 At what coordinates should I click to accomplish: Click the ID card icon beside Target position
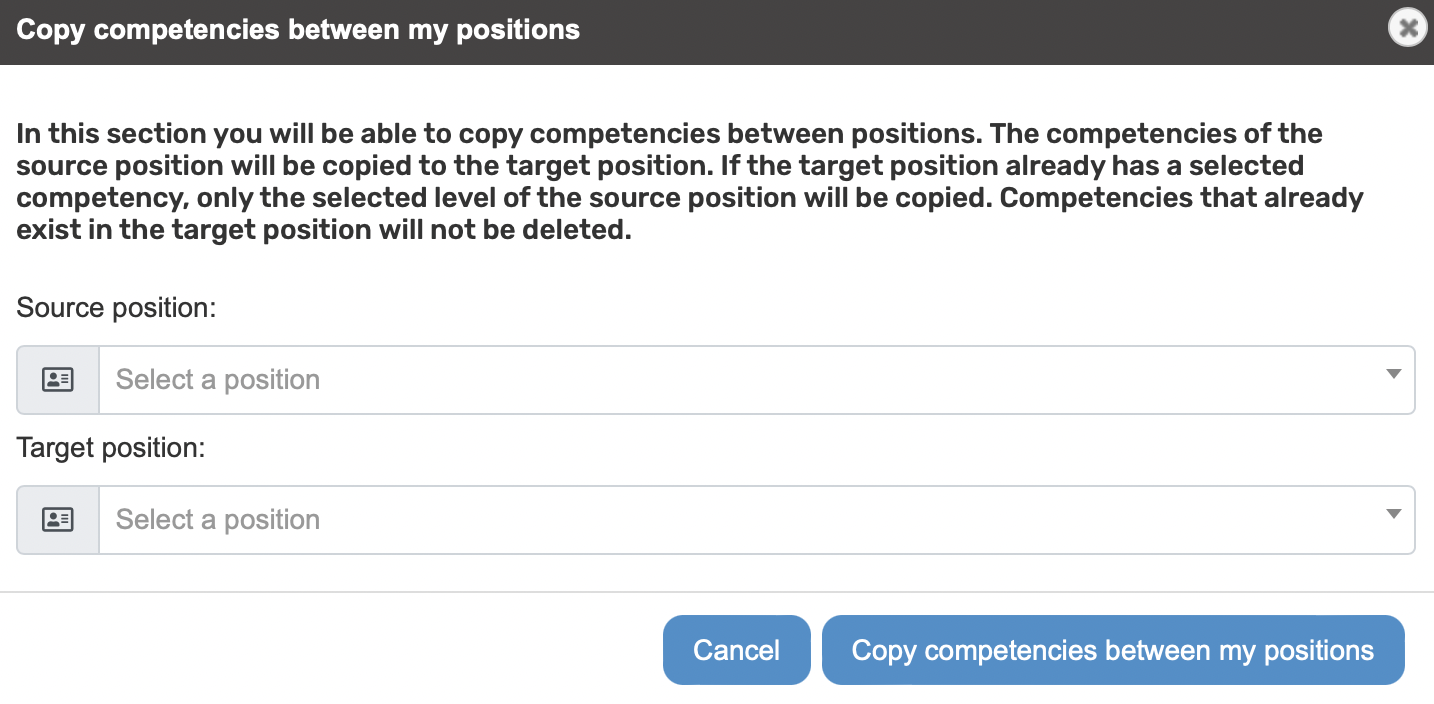click(x=58, y=520)
